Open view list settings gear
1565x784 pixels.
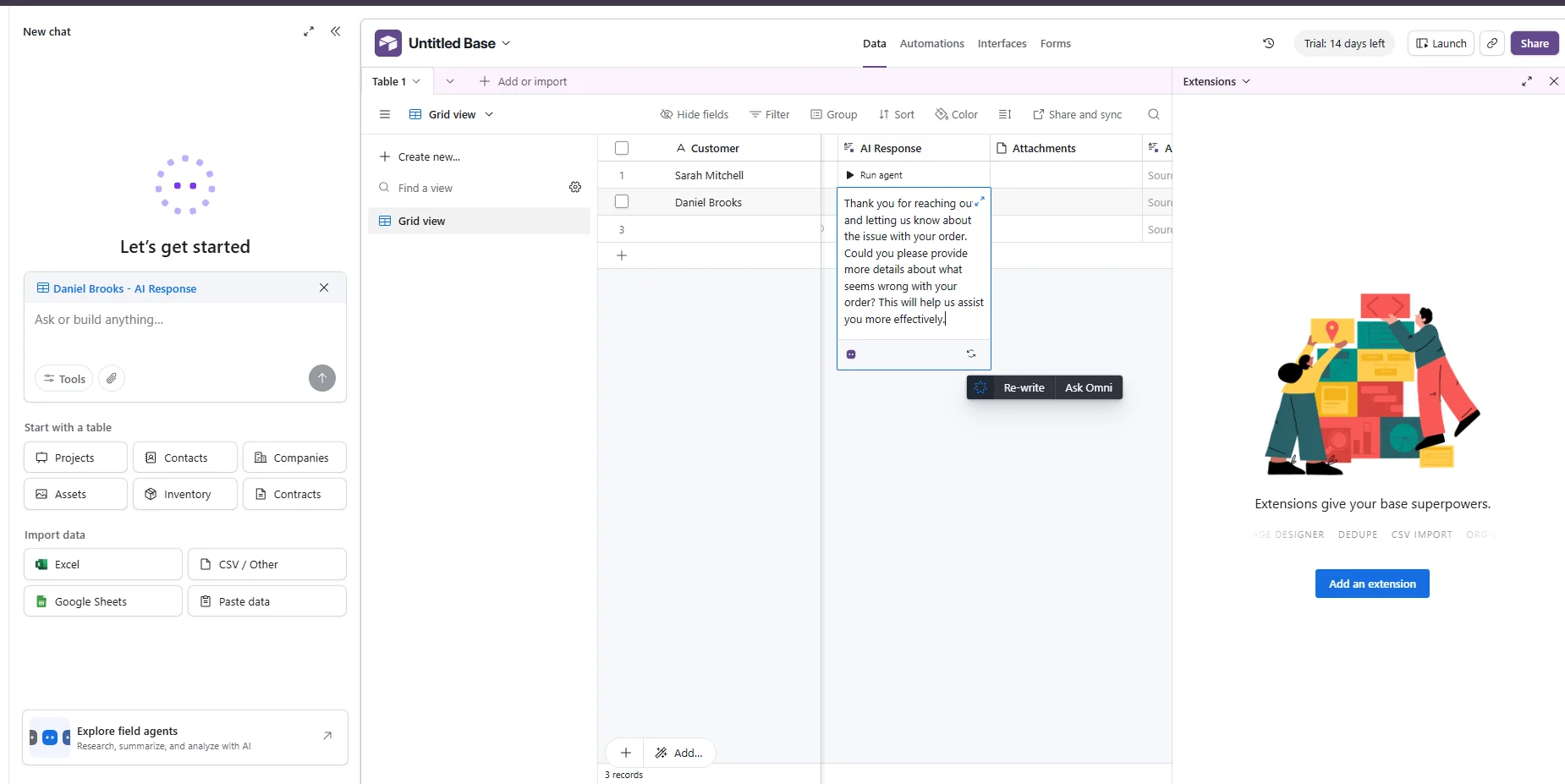[x=575, y=187]
